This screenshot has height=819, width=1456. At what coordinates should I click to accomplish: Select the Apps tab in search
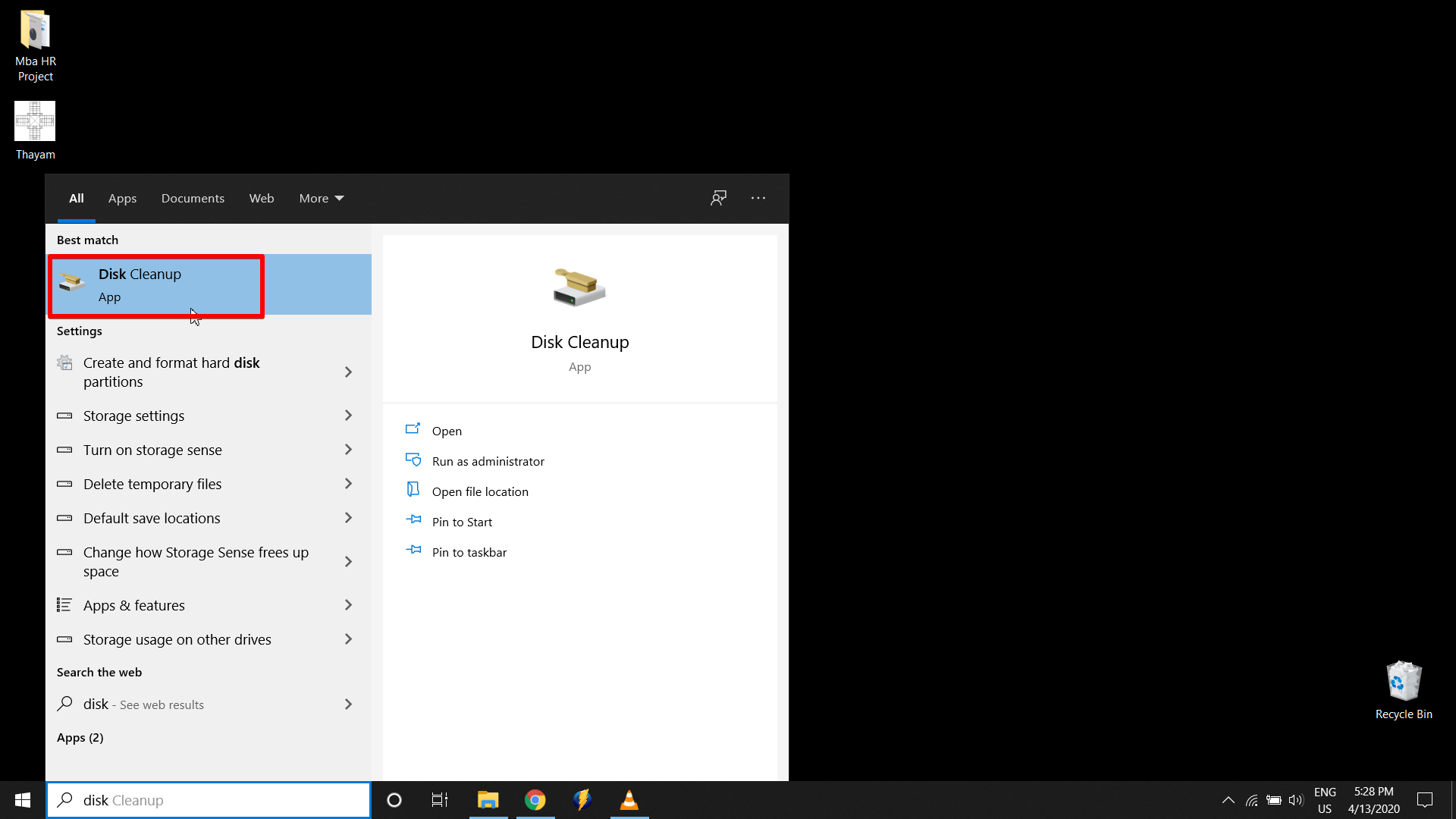[122, 198]
